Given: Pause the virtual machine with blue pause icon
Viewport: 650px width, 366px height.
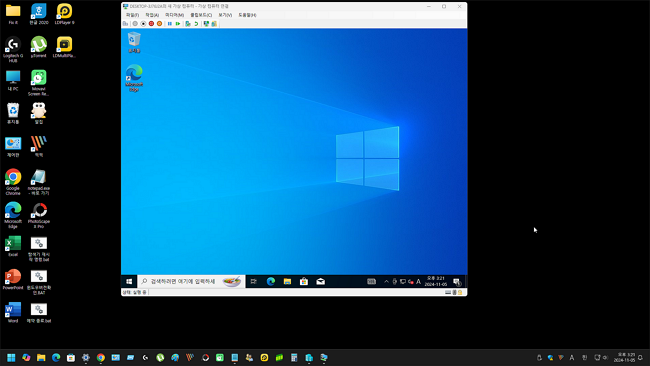Looking at the screenshot, I should click(170, 24).
